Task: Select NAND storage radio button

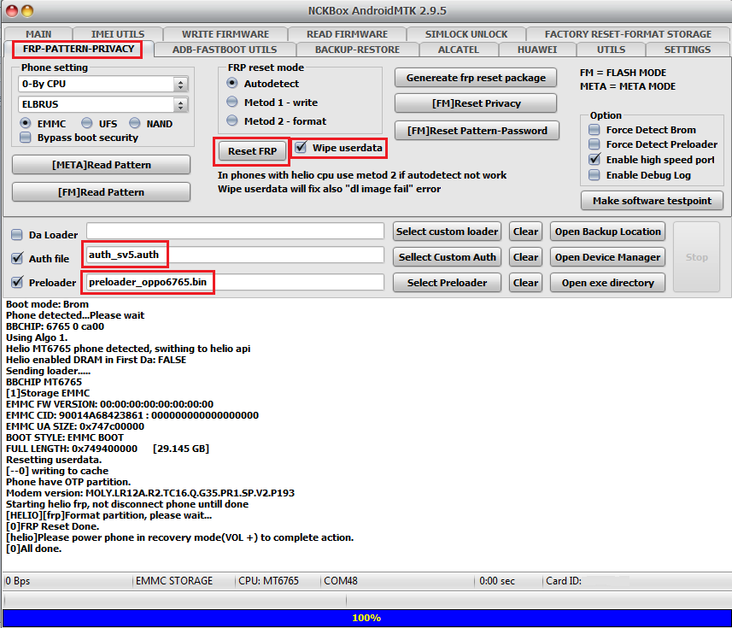Action: (135, 123)
